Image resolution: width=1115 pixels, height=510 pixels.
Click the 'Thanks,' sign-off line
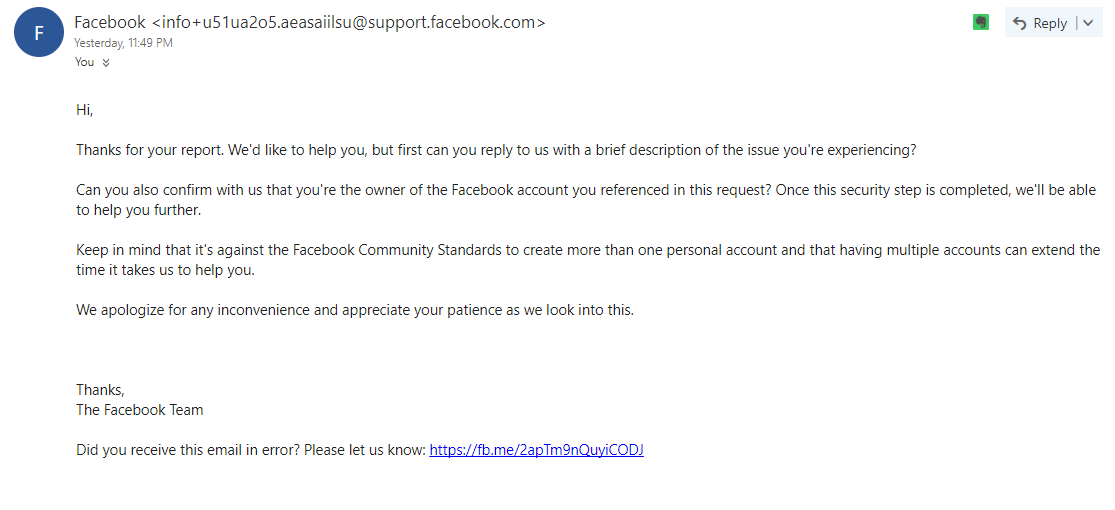[100, 390]
